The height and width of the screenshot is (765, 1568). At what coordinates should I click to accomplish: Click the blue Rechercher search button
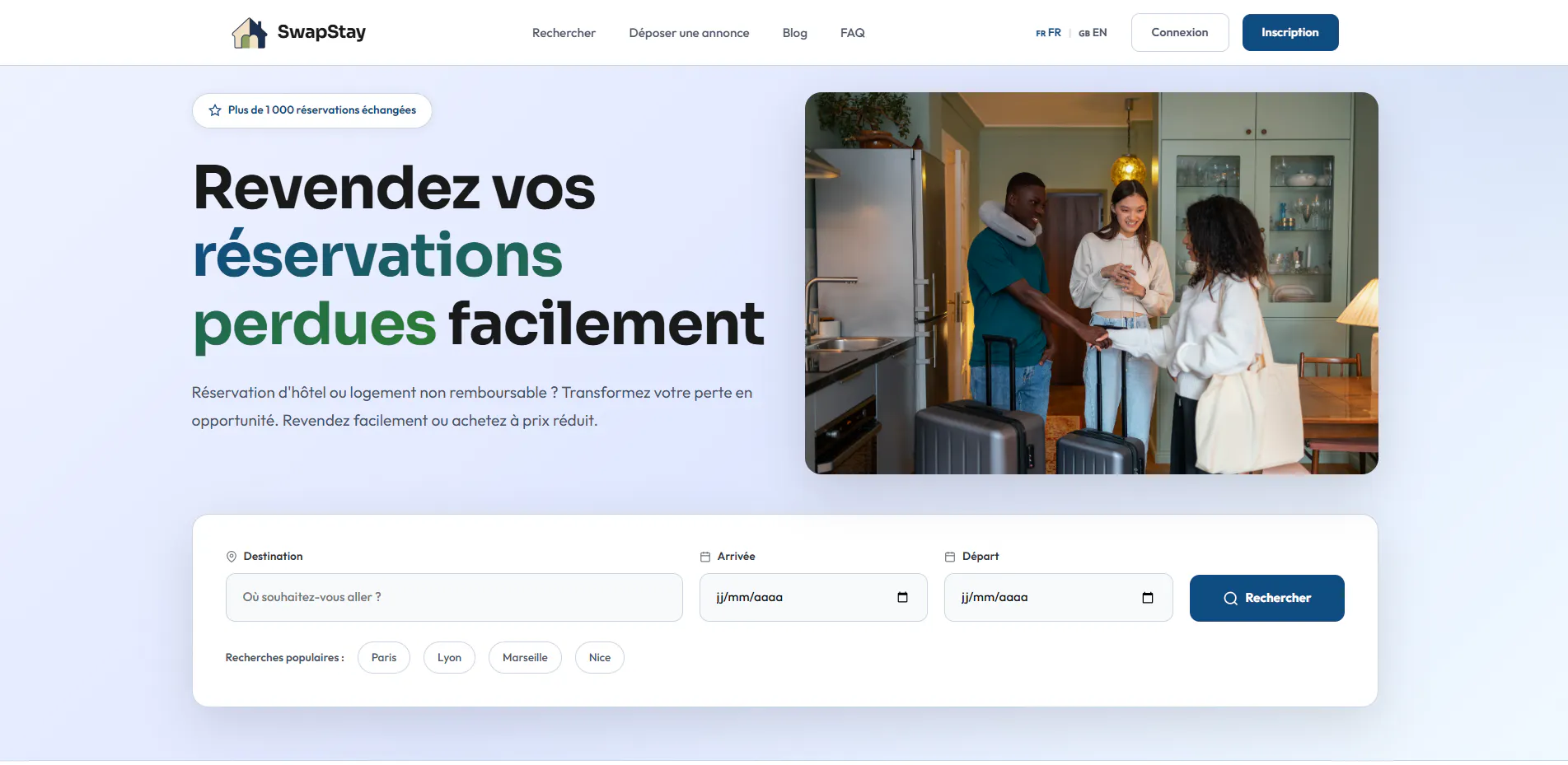click(x=1267, y=598)
